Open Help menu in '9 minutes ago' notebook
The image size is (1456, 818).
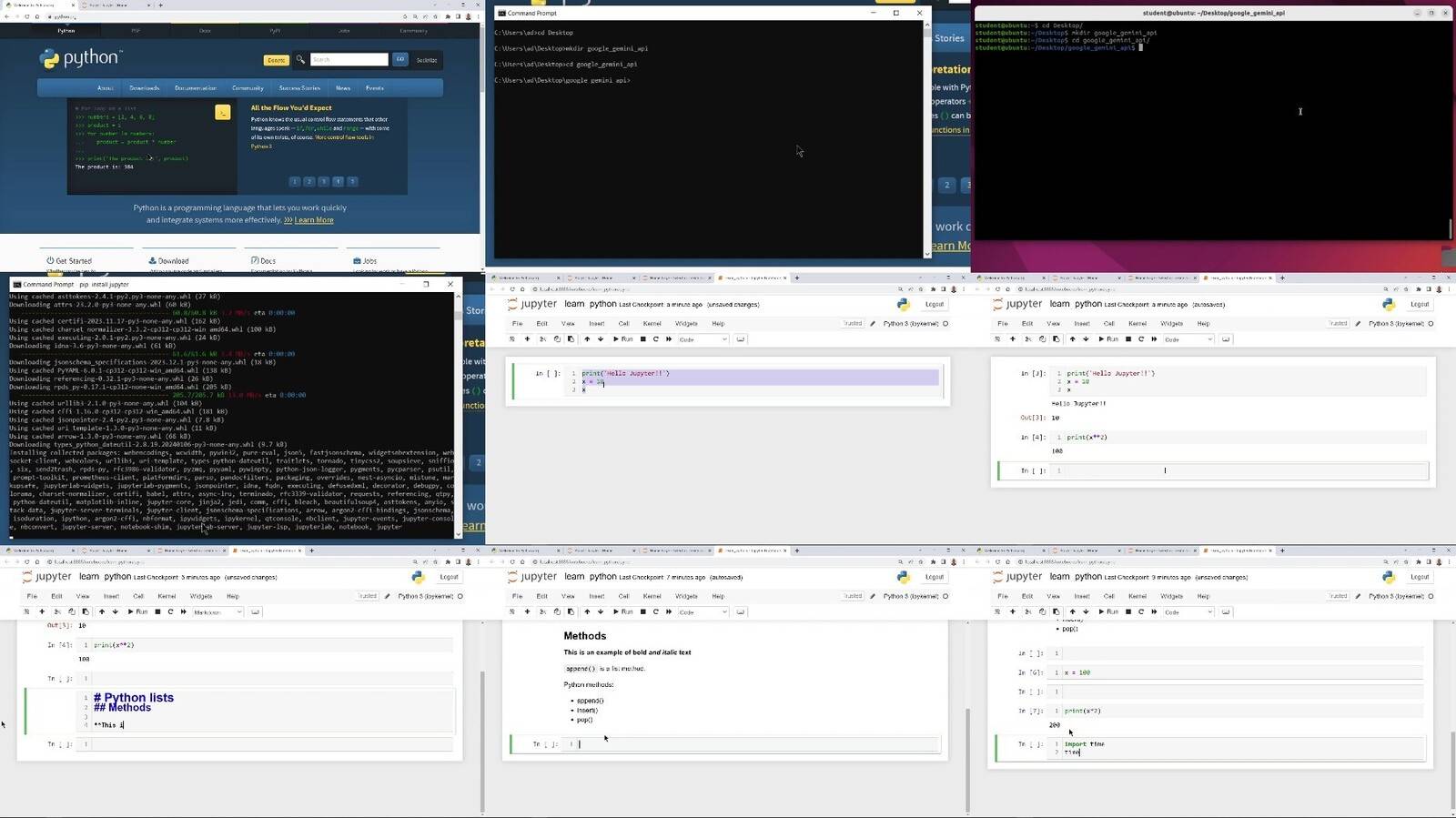click(x=1203, y=597)
